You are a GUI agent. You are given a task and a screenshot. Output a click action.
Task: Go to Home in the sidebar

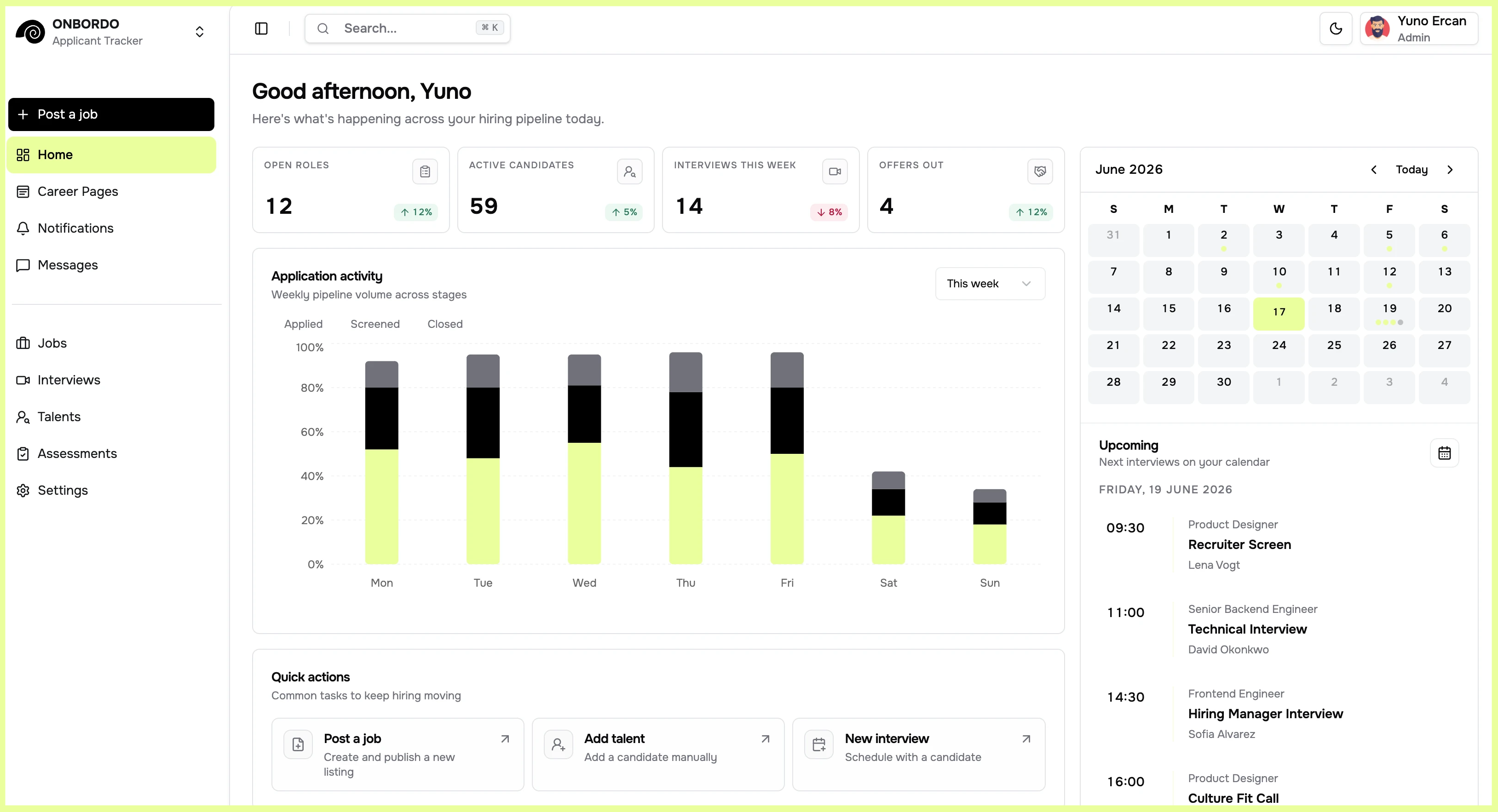click(x=111, y=154)
